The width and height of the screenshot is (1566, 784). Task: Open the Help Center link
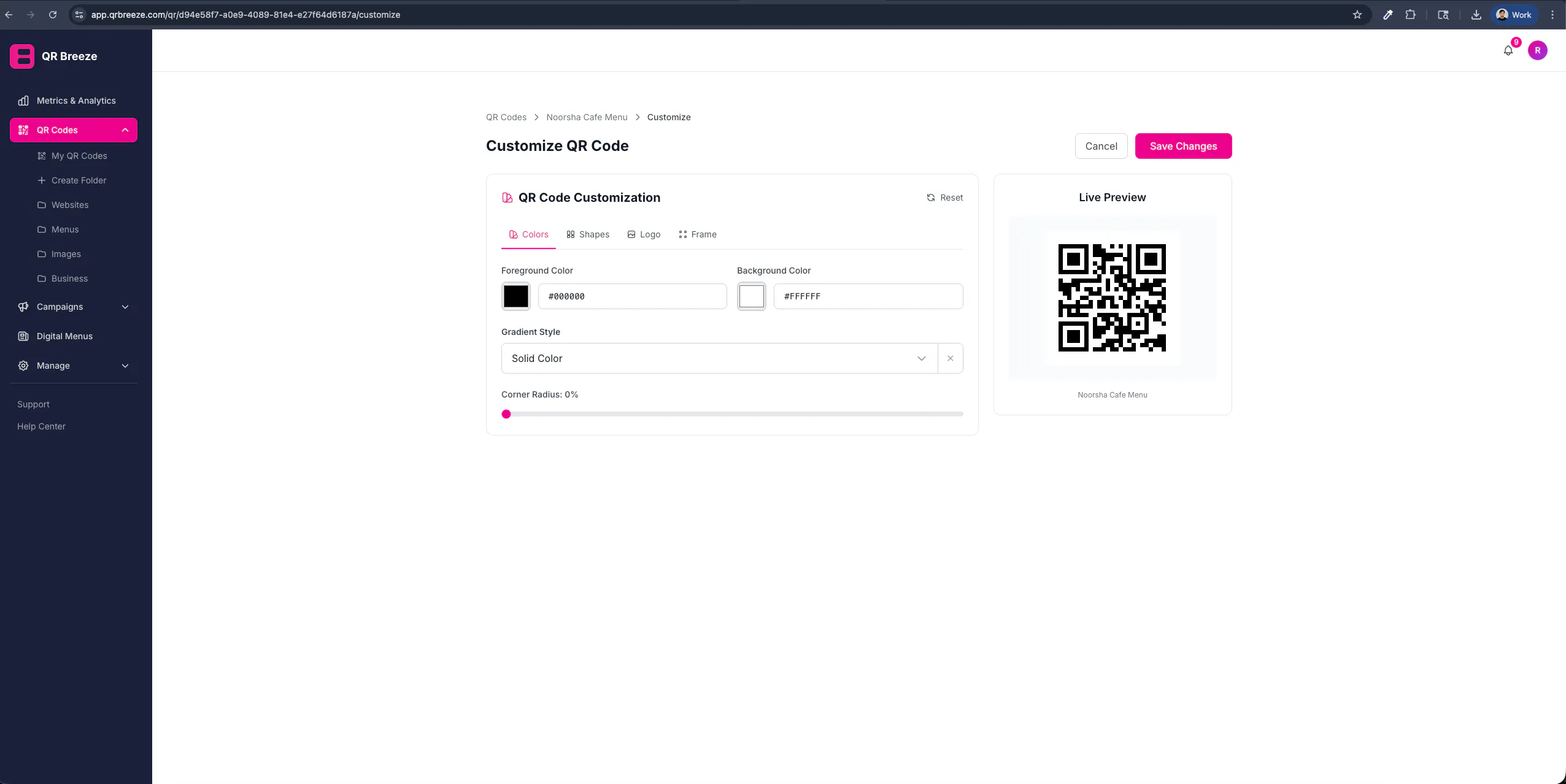click(41, 426)
